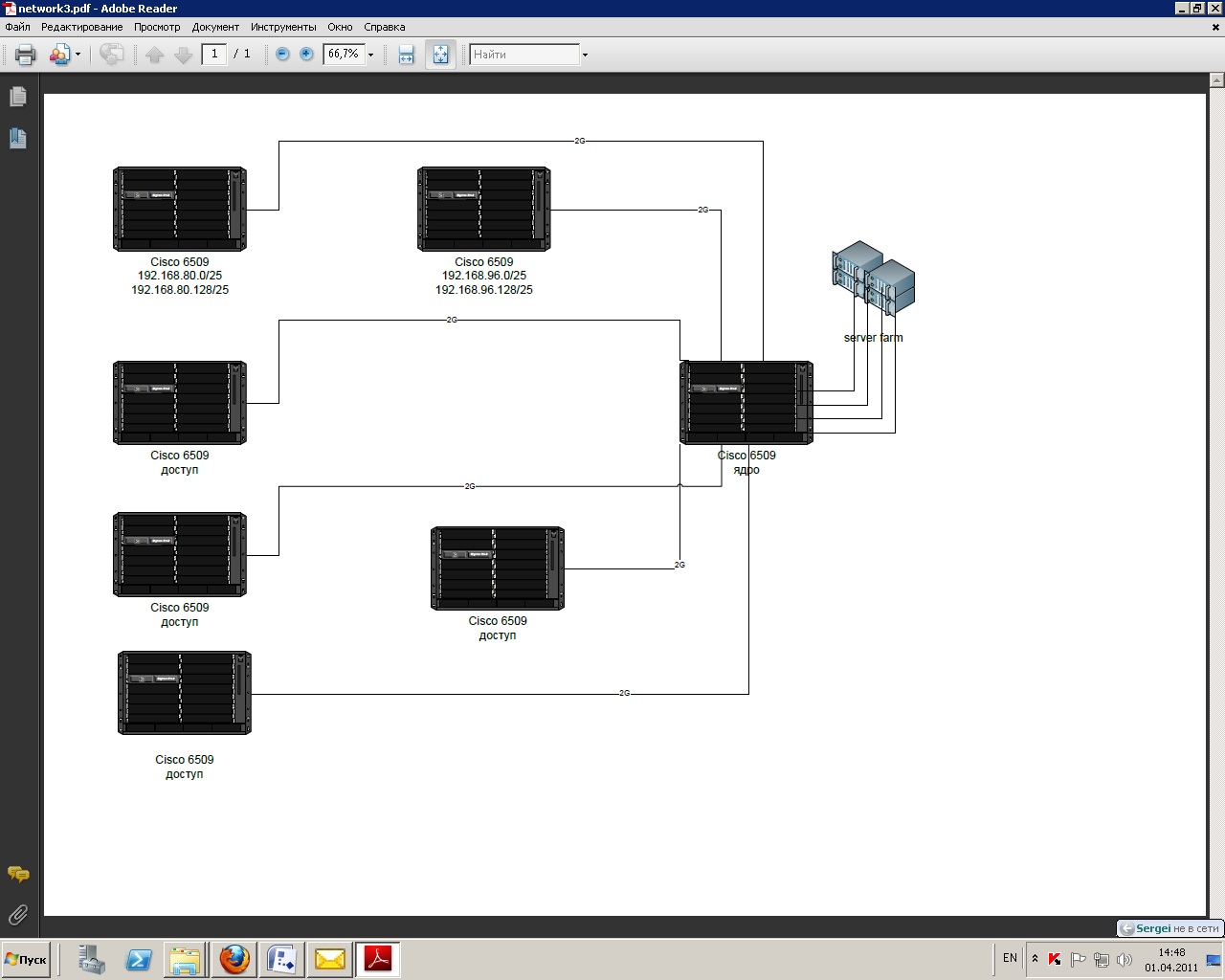
Task: Open the Найти search options dropdown
Action: [585, 55]
